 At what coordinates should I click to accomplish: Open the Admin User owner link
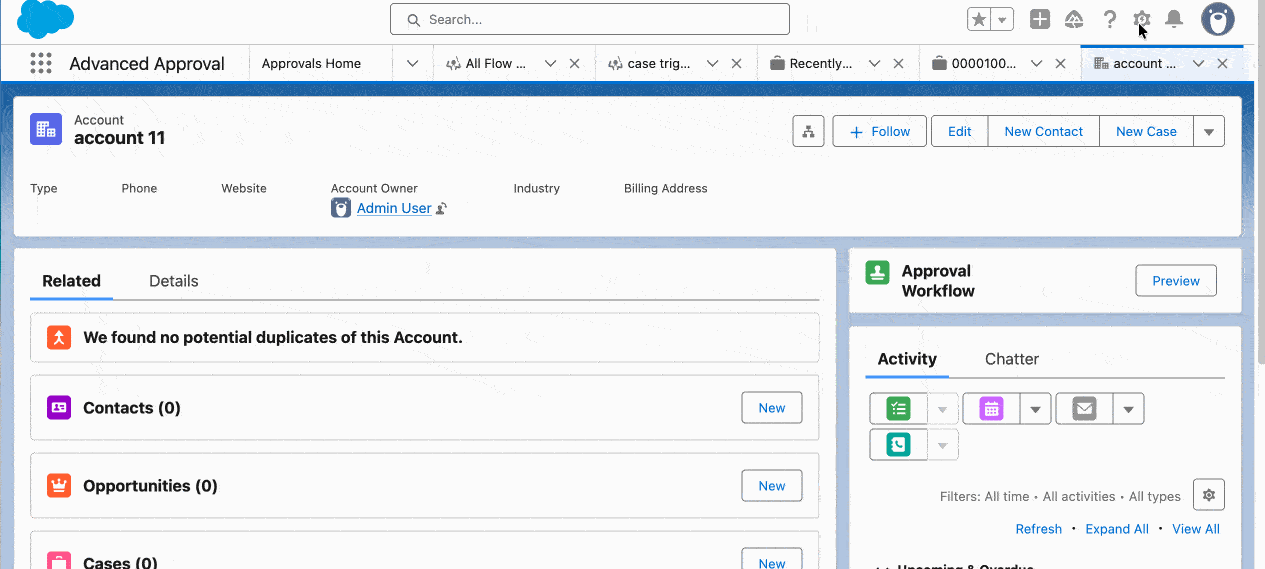point(394,208)
